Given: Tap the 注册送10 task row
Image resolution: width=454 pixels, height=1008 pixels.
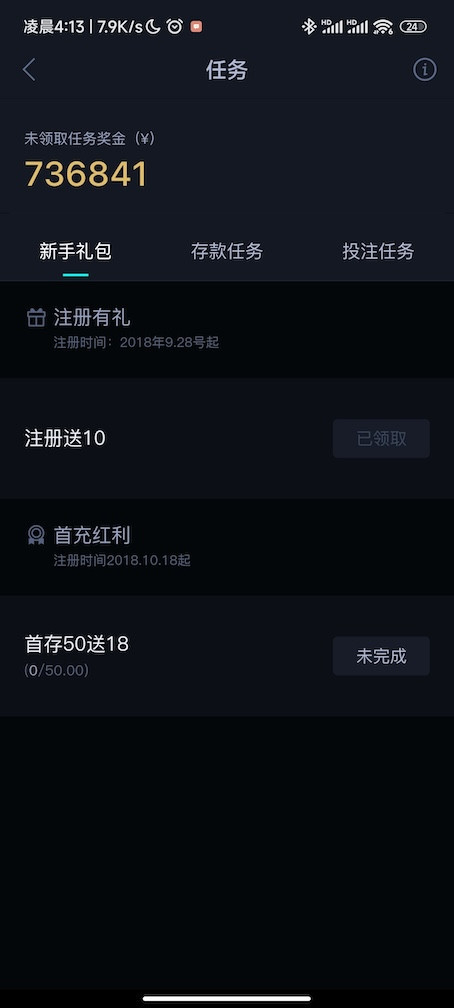Looking at the screenshot, I should [227, 438].
